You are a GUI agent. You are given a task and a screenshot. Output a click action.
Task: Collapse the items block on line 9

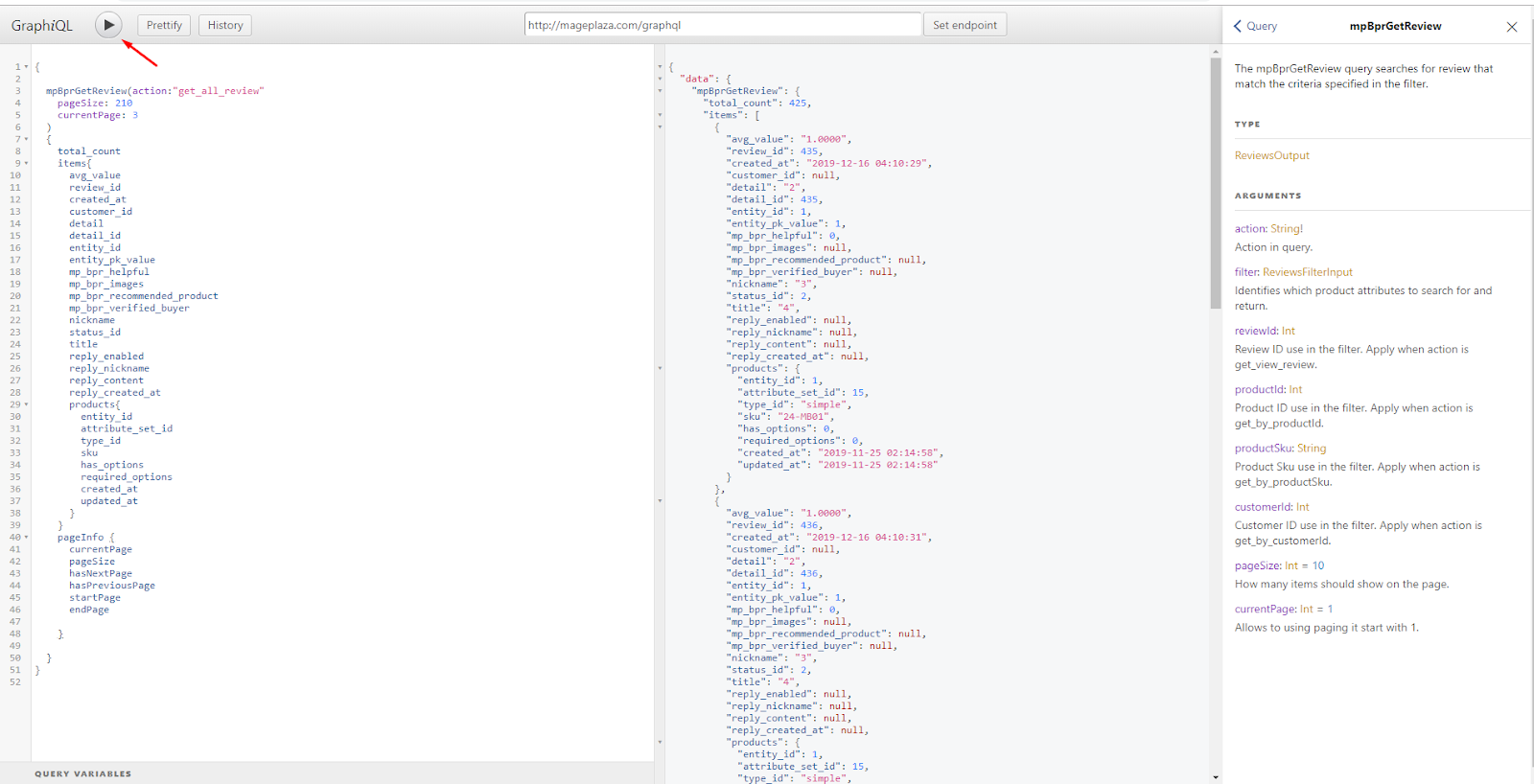click(x=27, y=164)
